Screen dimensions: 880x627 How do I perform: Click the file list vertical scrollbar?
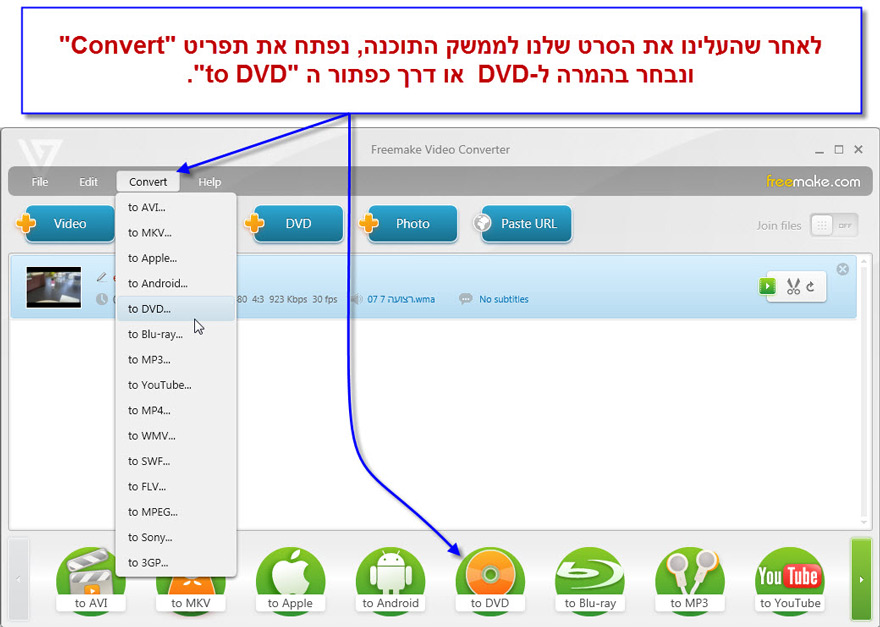pyautogui.click(x=864, y=391)
